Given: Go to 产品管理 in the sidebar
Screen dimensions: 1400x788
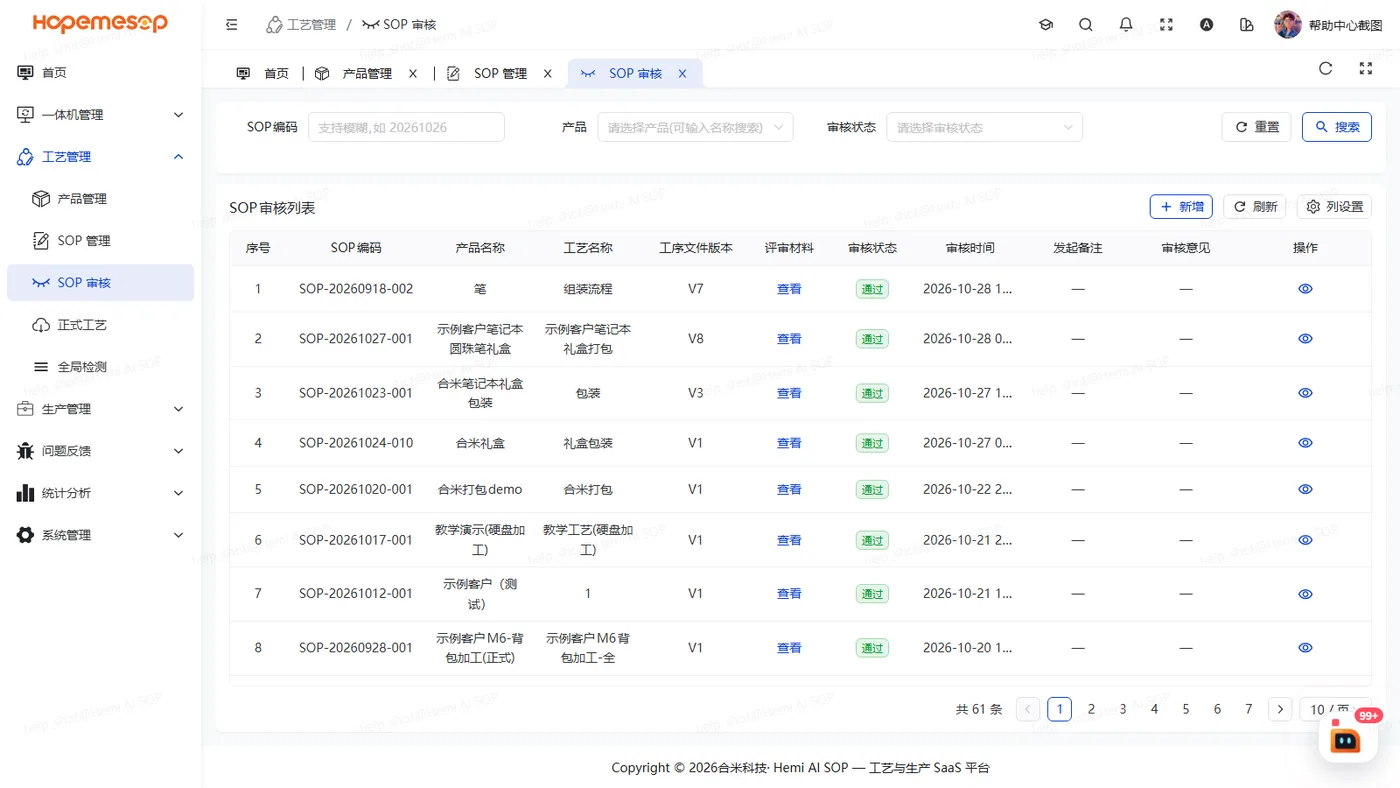Looking at the screenshot, I should click(x=100, y=199).
